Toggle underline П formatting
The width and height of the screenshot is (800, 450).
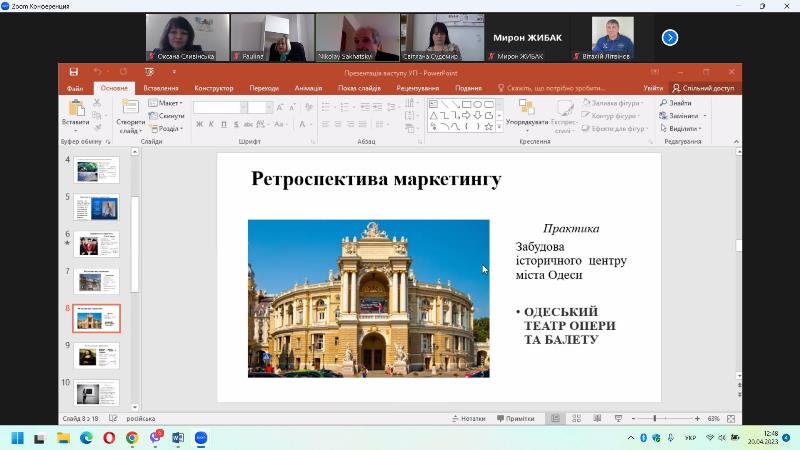225,125
